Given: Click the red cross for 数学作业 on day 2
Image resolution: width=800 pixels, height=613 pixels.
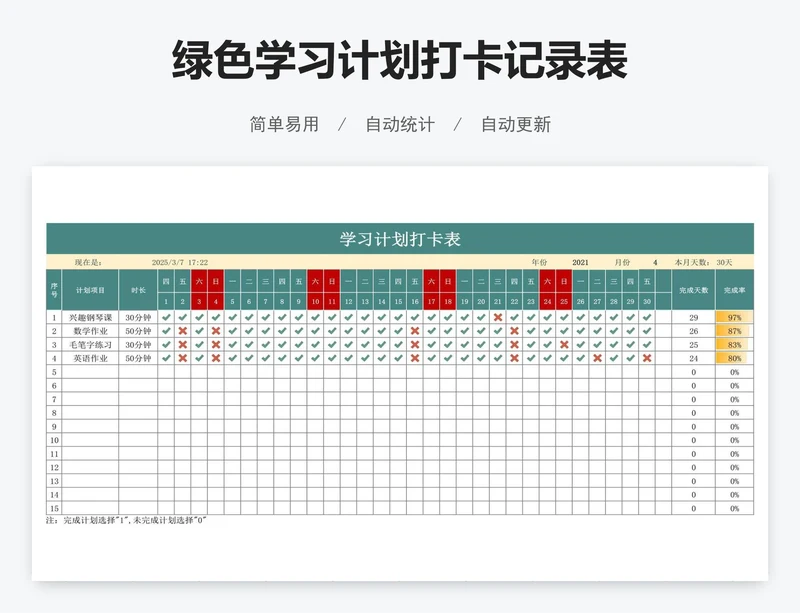Looking at the screenshot, I should [183, 331].
